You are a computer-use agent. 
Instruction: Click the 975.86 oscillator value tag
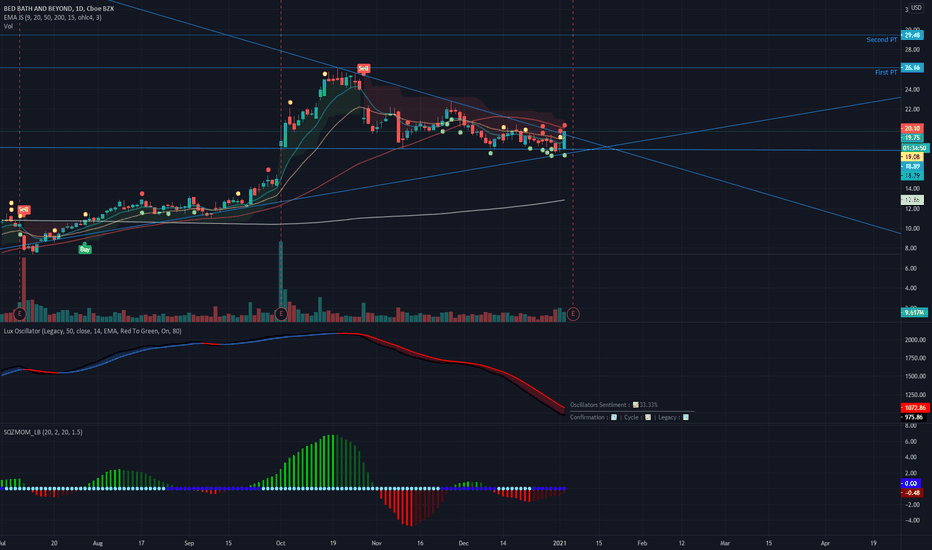915,417
